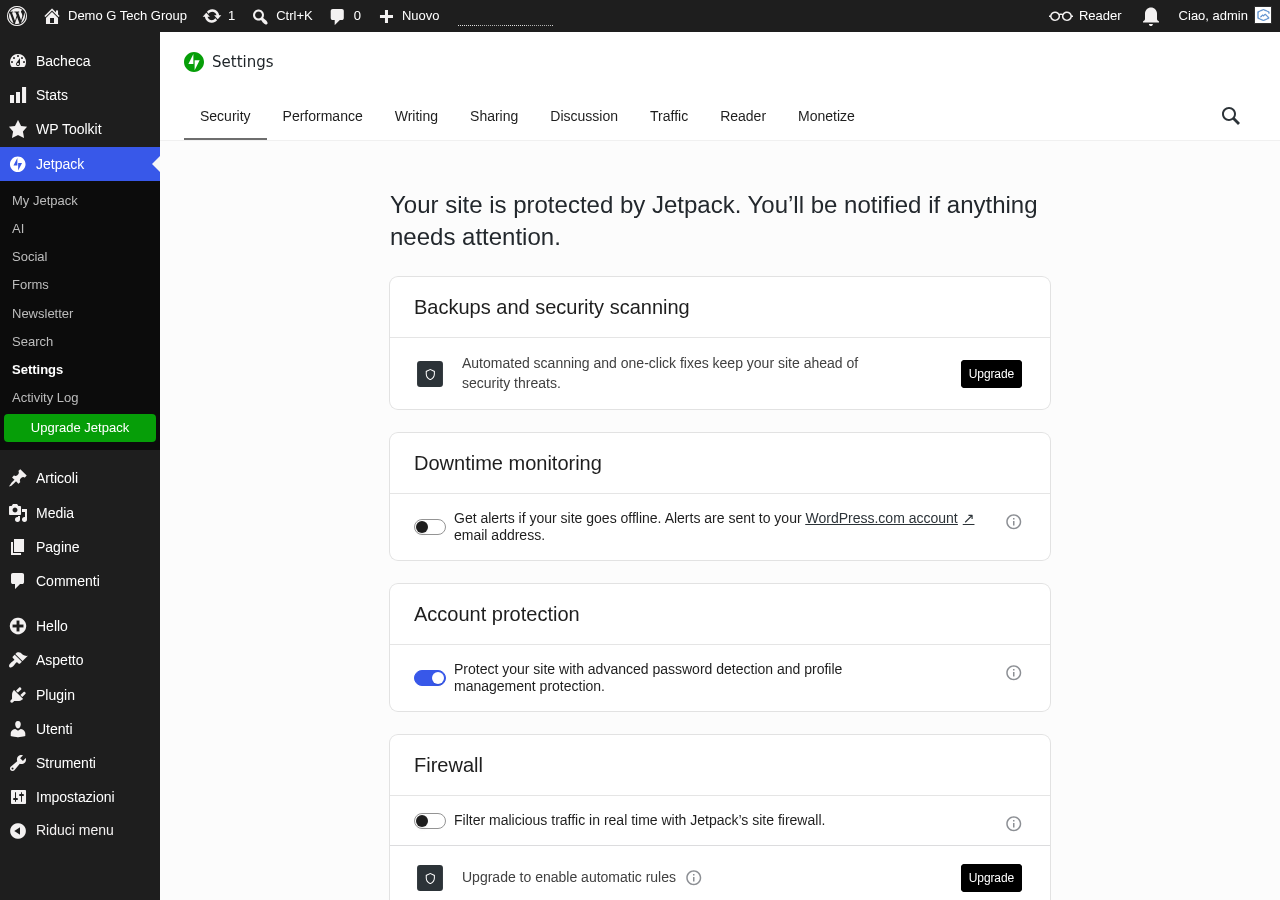
Task: Click shield icon in Backups and security scanning
Action: click(430, 374)
